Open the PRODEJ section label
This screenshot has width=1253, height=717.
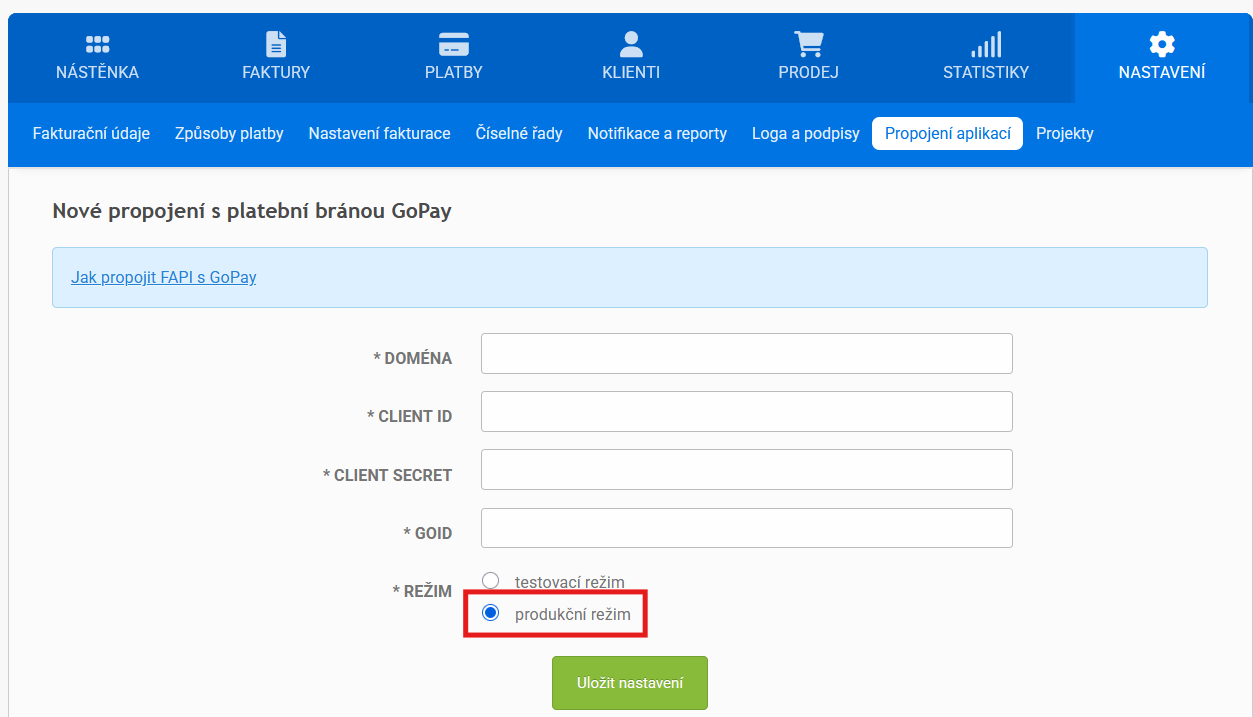(x=808, y=72)
